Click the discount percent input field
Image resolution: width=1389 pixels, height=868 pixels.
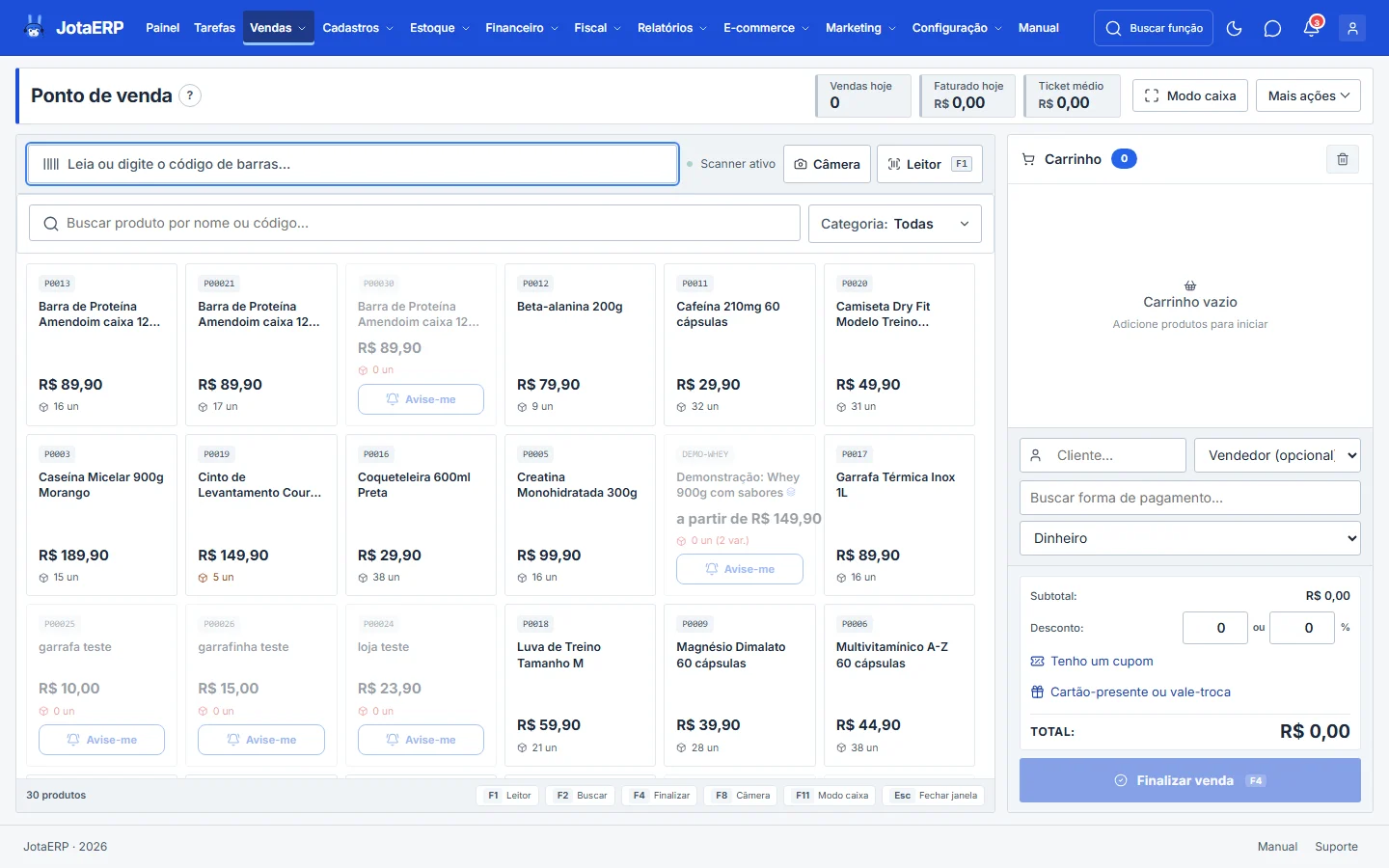pos(1302,628)
